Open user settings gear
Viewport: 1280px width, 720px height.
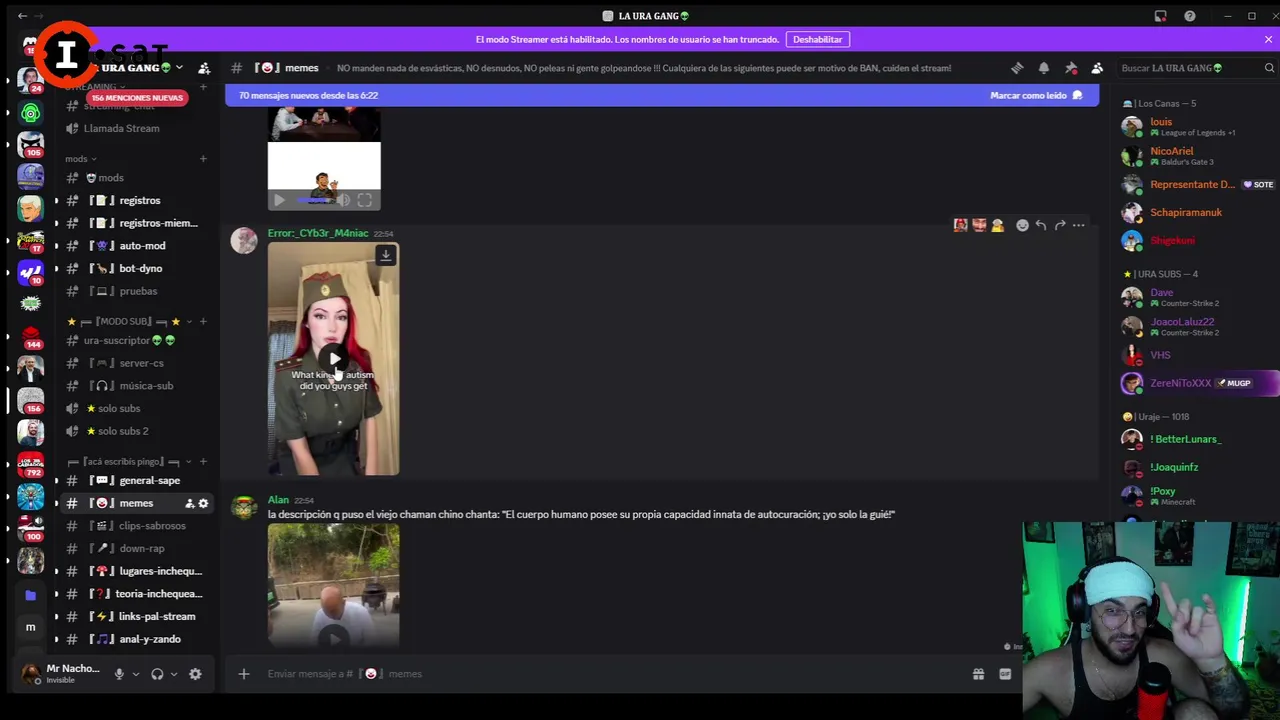click(x=195, y=674)
